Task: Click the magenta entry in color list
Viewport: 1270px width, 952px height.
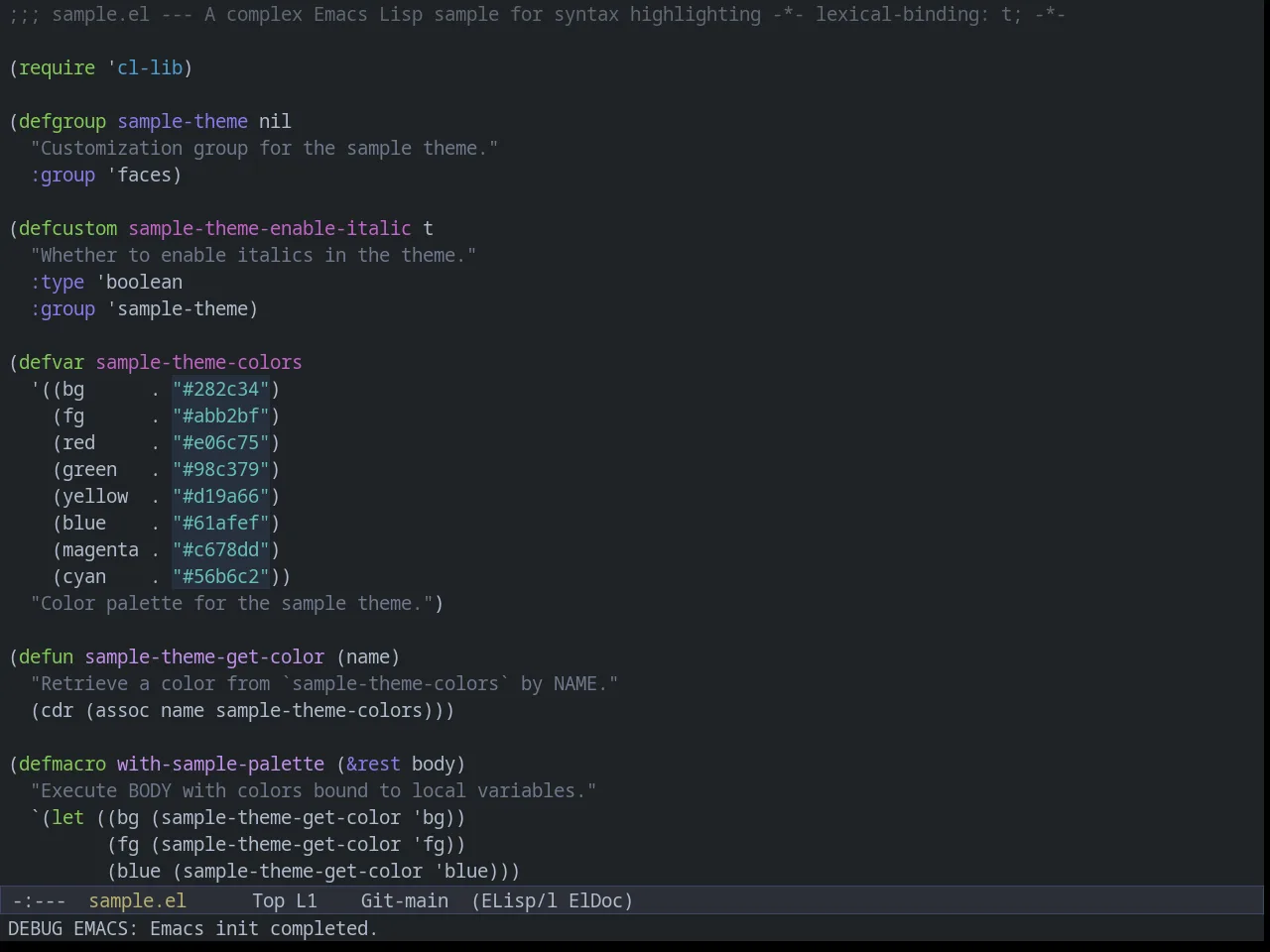Action: tap(100, 549)
